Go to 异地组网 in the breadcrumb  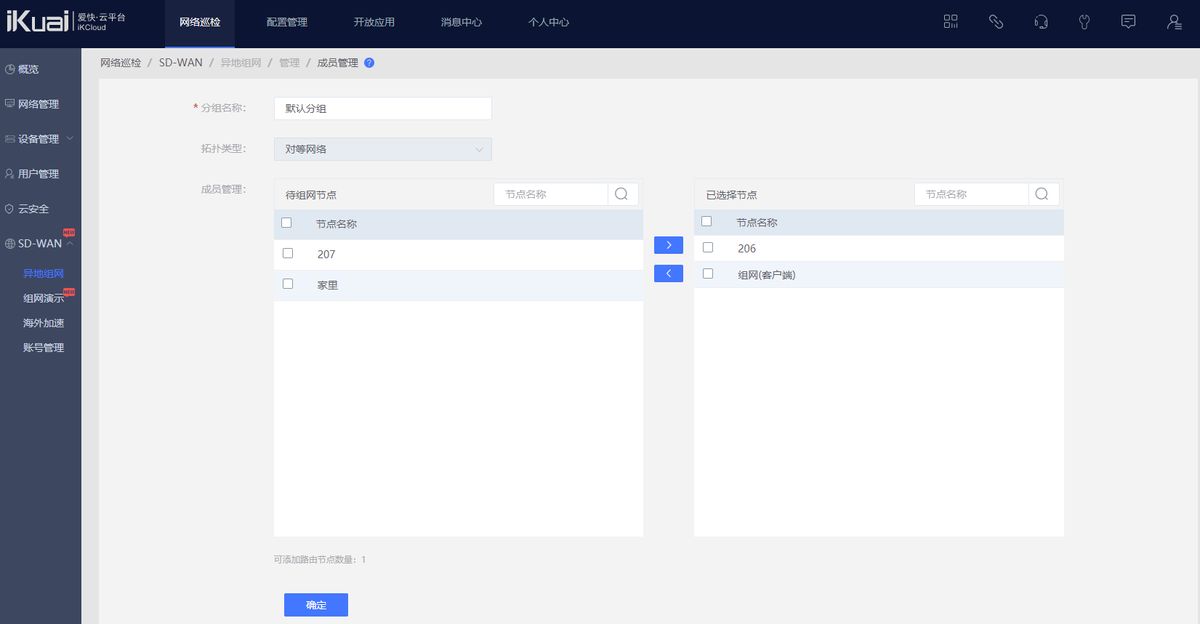241,62
